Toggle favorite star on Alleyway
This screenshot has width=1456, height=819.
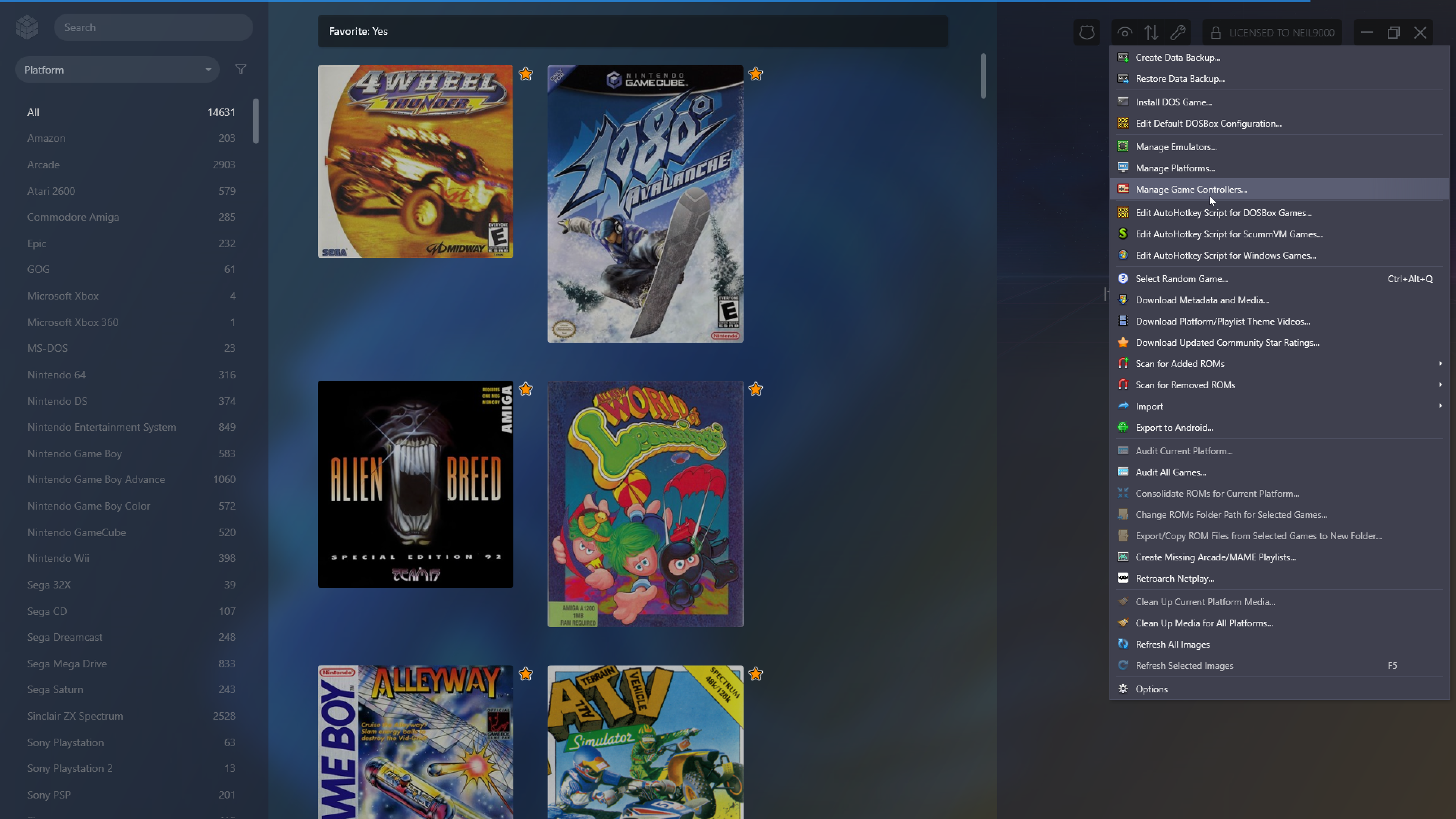[x=526, y=674]
